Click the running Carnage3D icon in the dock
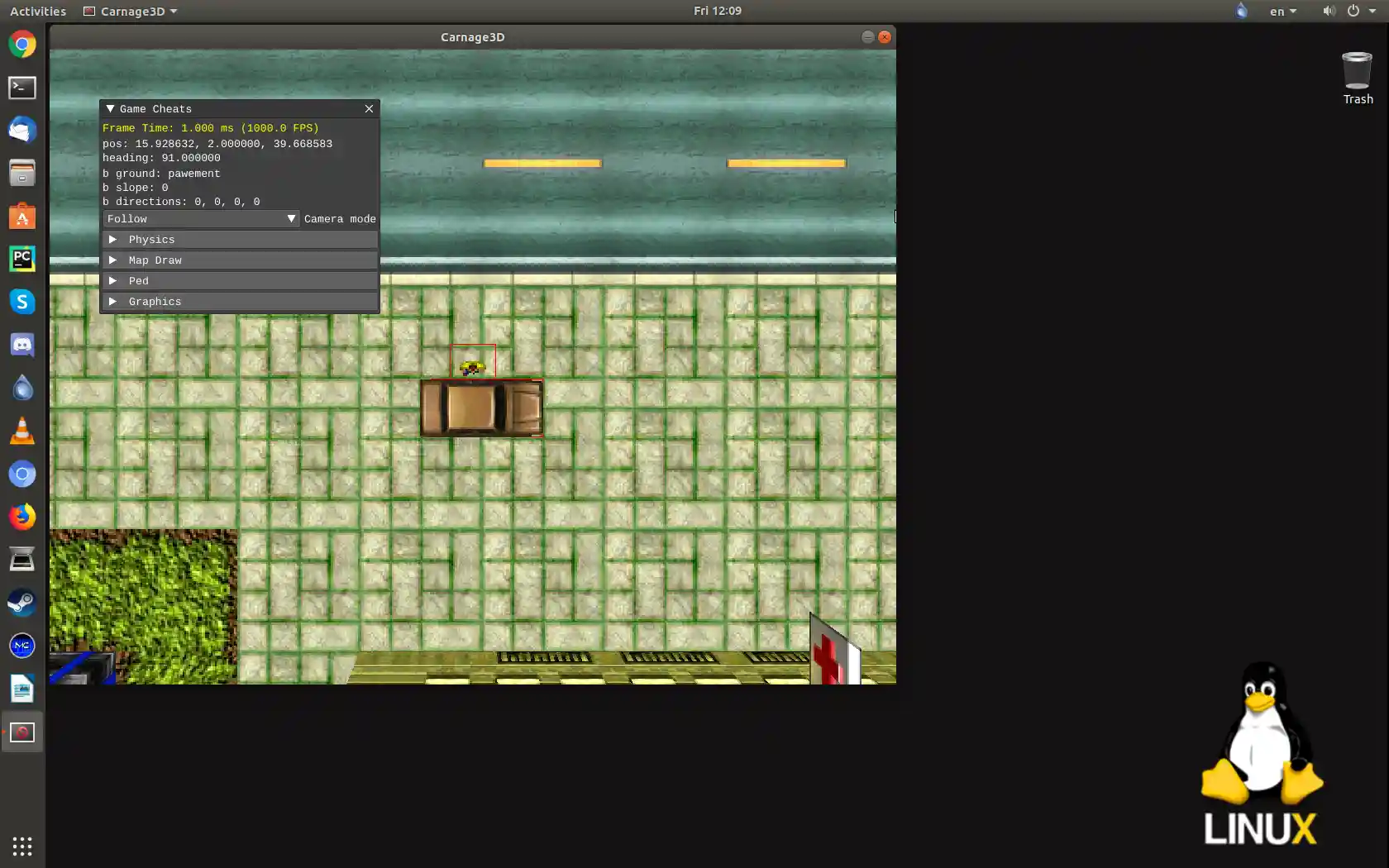1389x868 pixels. tap(21, 732)
